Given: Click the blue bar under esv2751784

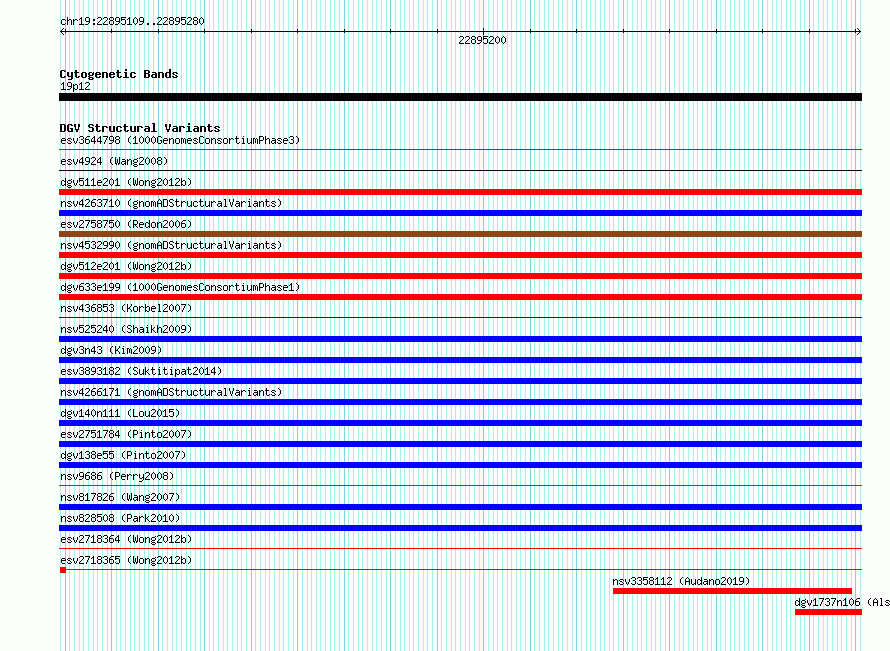Looking at the screenshot, I should tap(460, 444).
